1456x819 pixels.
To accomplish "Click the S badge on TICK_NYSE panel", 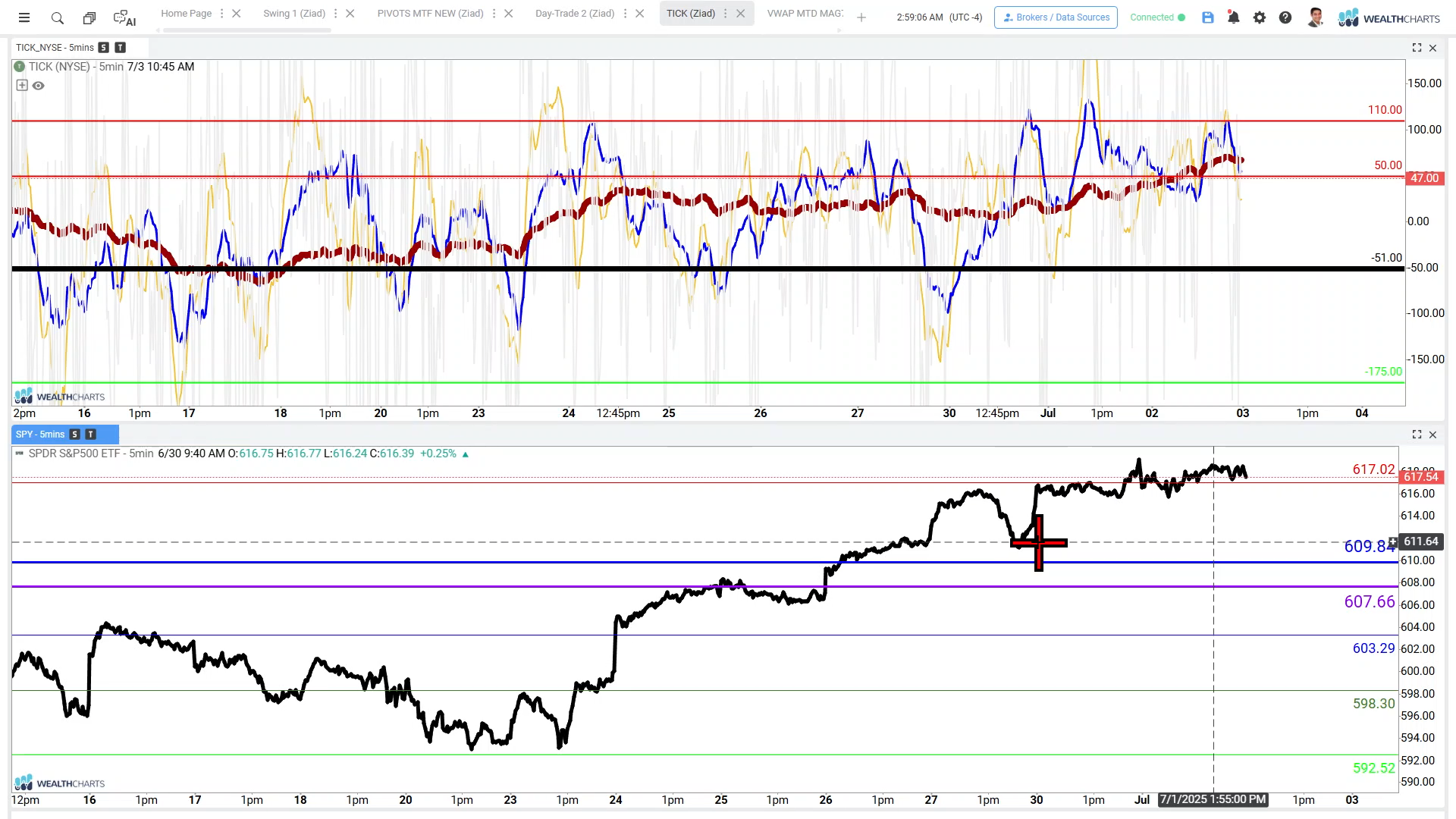I will pyautogui.click(x=104, y=48).
